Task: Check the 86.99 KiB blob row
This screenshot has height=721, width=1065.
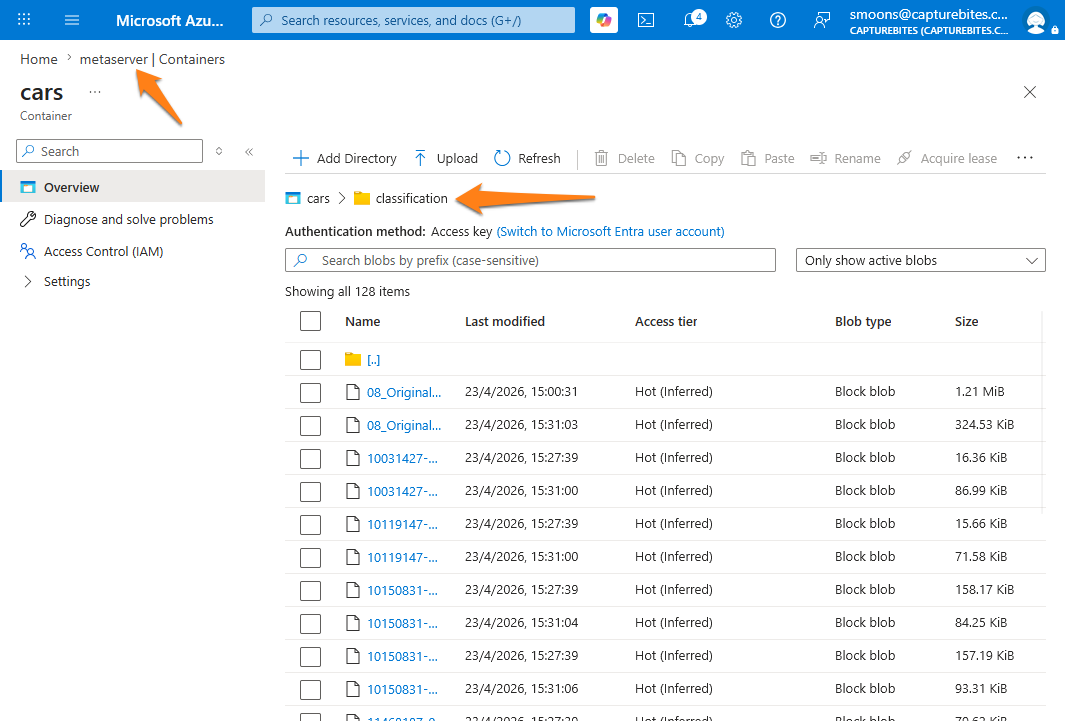Action: tap(310, 492)
